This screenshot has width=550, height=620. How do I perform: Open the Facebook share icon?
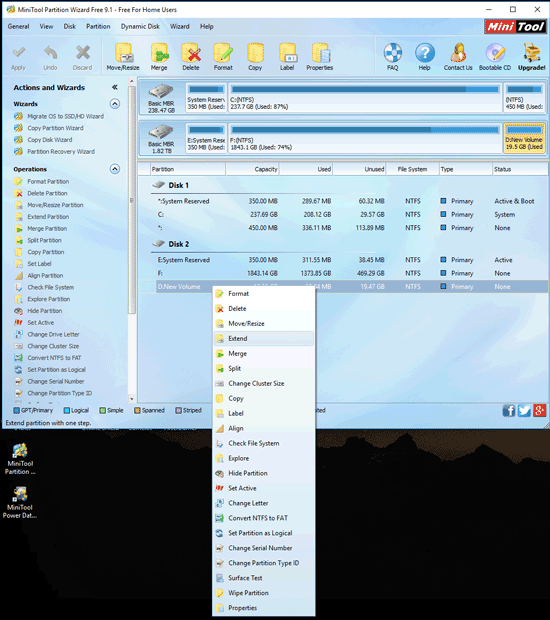508,410
